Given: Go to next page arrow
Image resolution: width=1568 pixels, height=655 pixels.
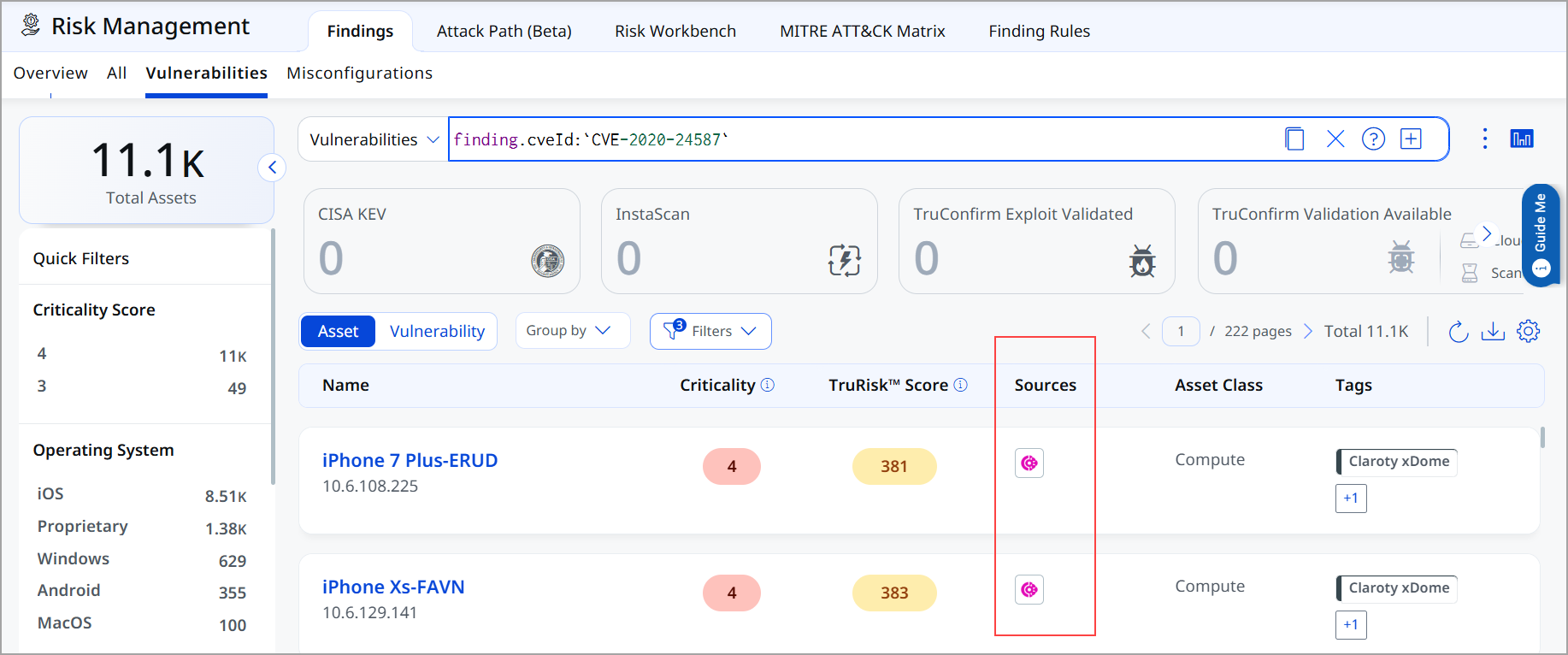Looking at the screenshot, I should [1308, 331].
